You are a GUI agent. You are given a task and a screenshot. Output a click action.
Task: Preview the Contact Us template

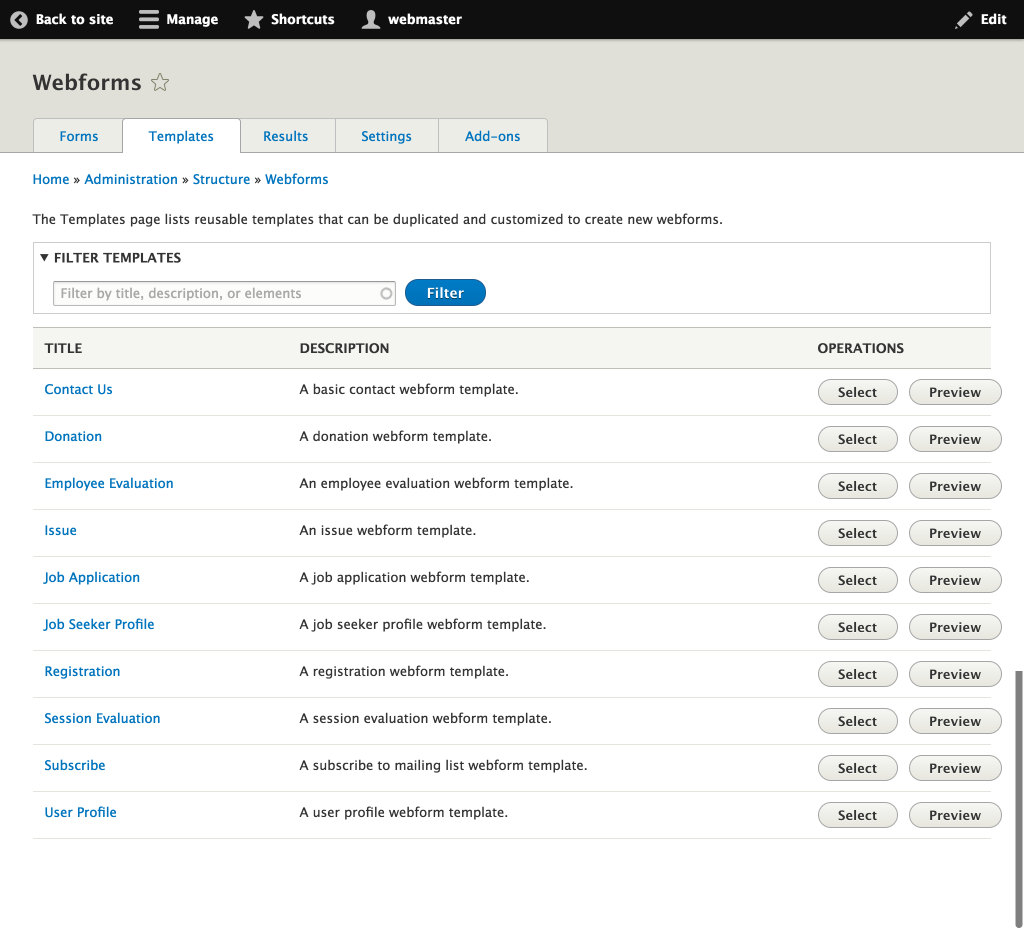pos(955,392)
